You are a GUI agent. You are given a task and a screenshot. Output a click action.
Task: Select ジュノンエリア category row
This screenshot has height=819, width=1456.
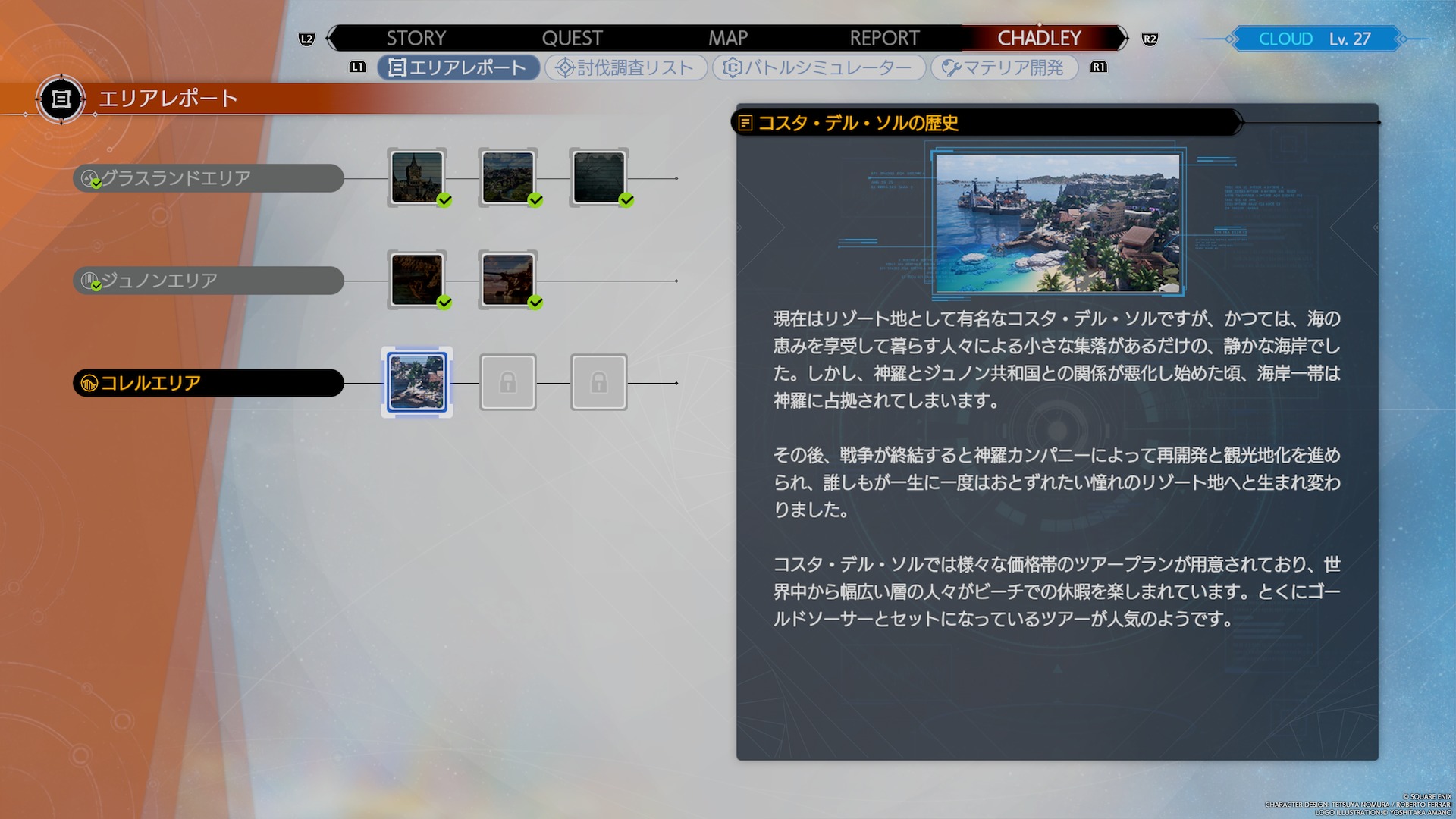point(208,281)
